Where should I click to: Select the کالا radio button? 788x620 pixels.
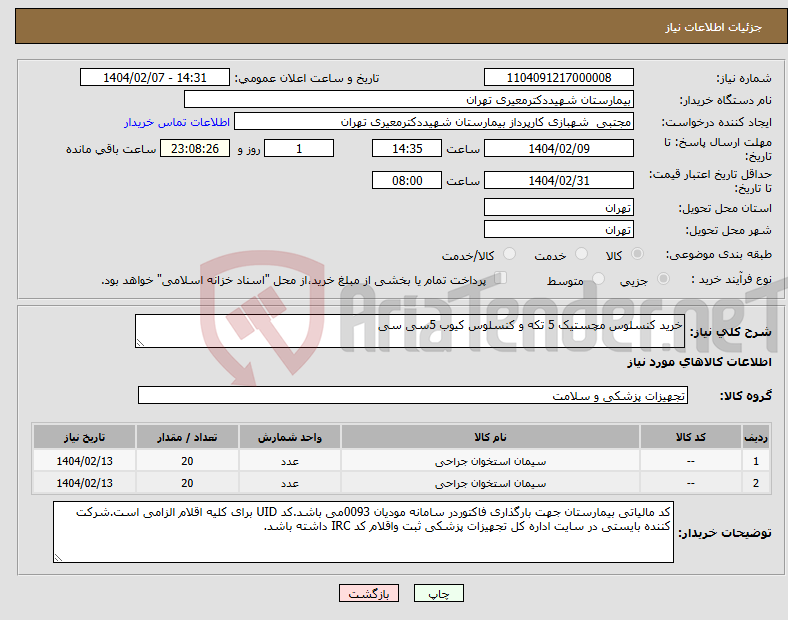[x=637, y=254]
